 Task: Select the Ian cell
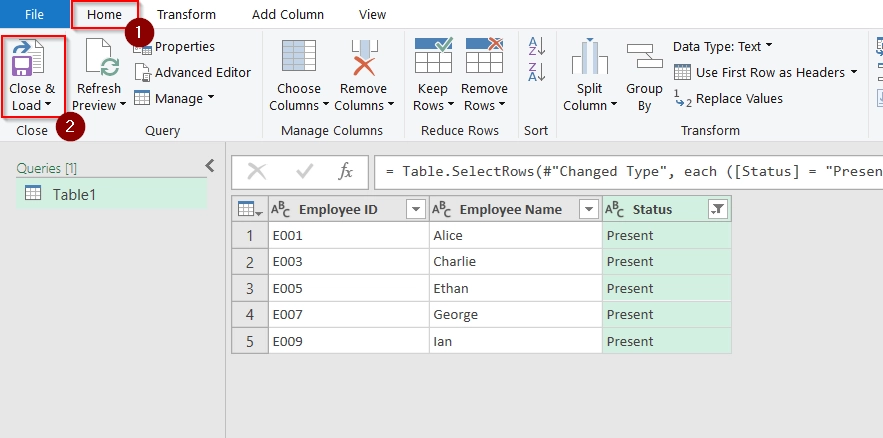coord(516,341)
